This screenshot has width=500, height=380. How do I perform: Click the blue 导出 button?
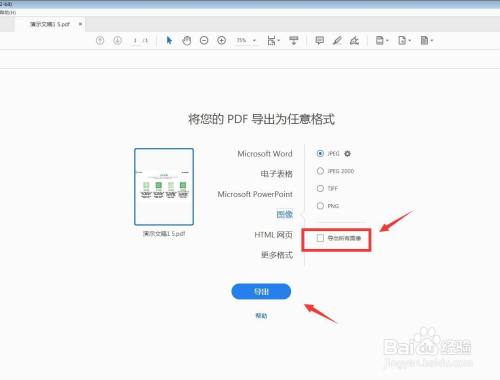(261, 292)
